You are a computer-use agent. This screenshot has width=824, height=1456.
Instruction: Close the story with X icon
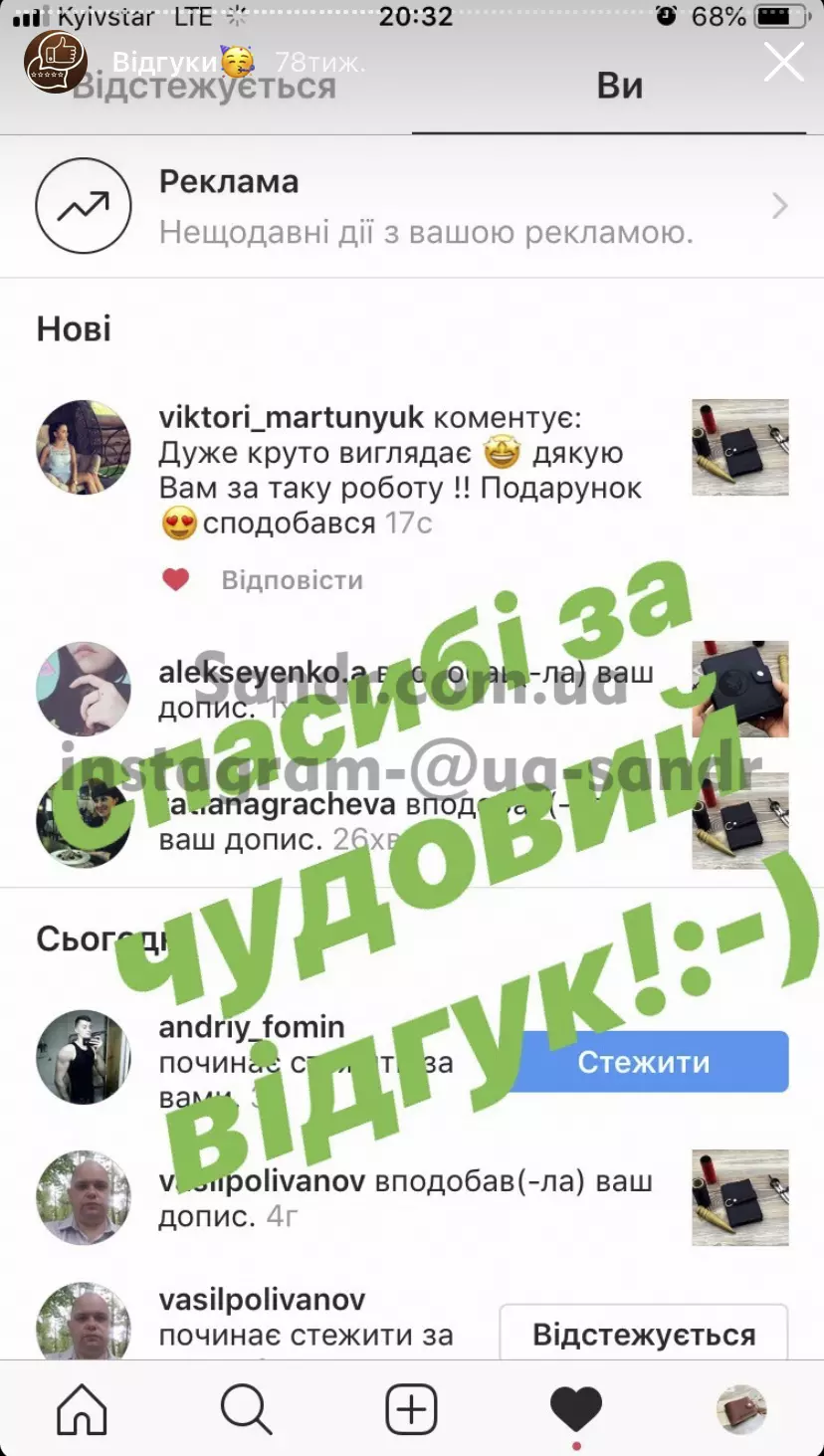783,62
